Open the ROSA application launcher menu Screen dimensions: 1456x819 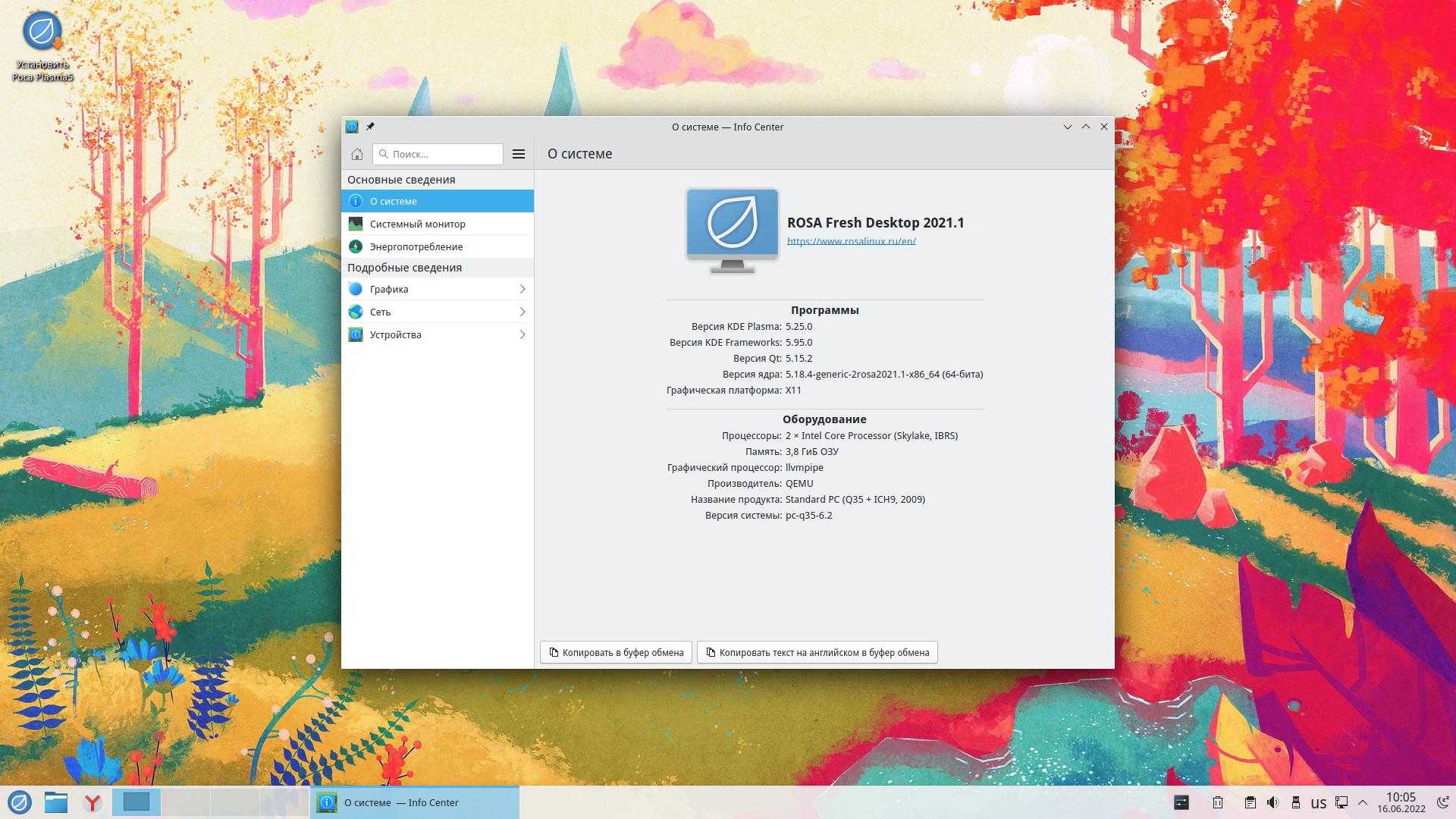click(19, 802)
